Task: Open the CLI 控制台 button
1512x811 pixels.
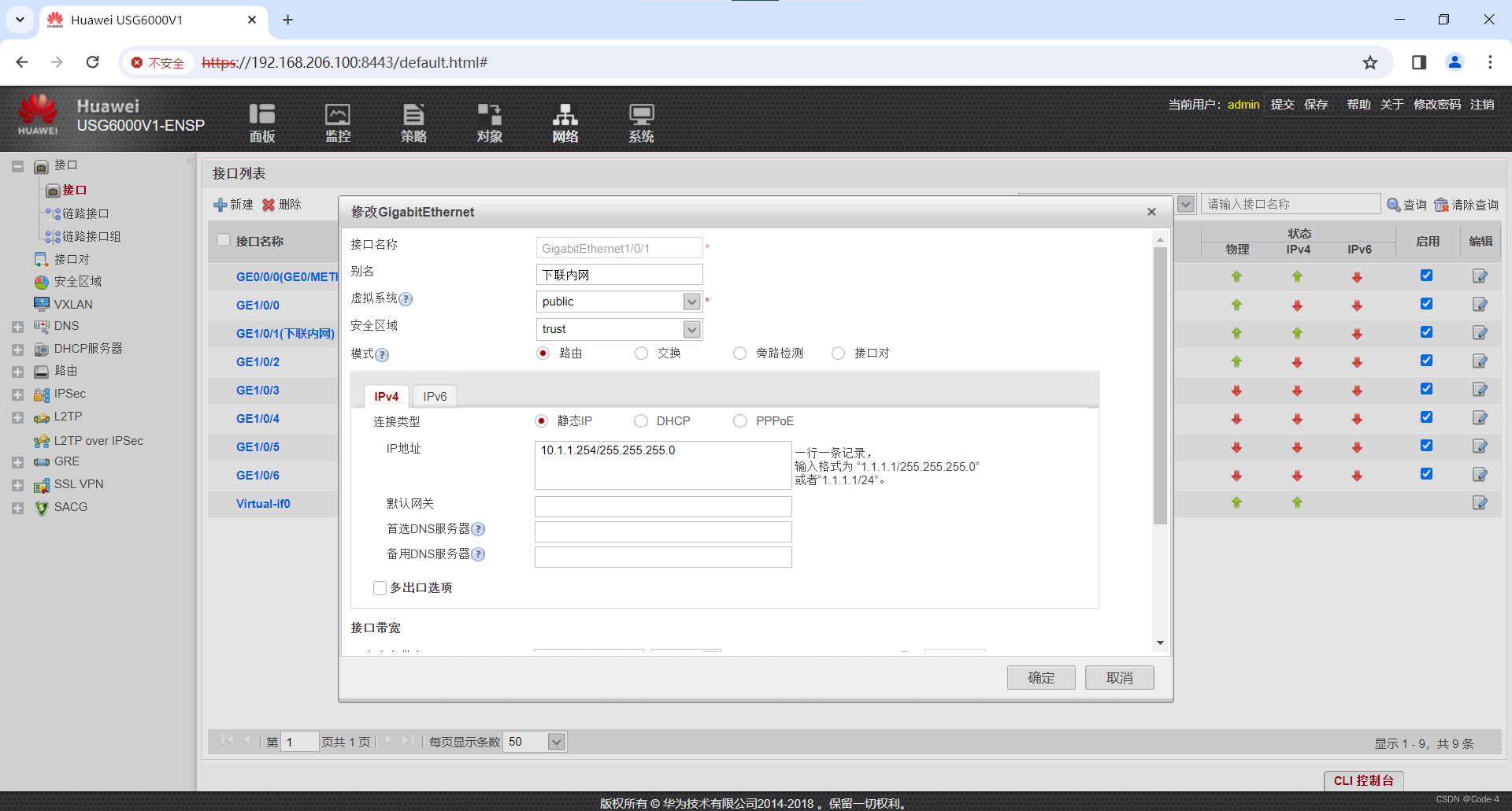Action: click(x=1363, y=780)
